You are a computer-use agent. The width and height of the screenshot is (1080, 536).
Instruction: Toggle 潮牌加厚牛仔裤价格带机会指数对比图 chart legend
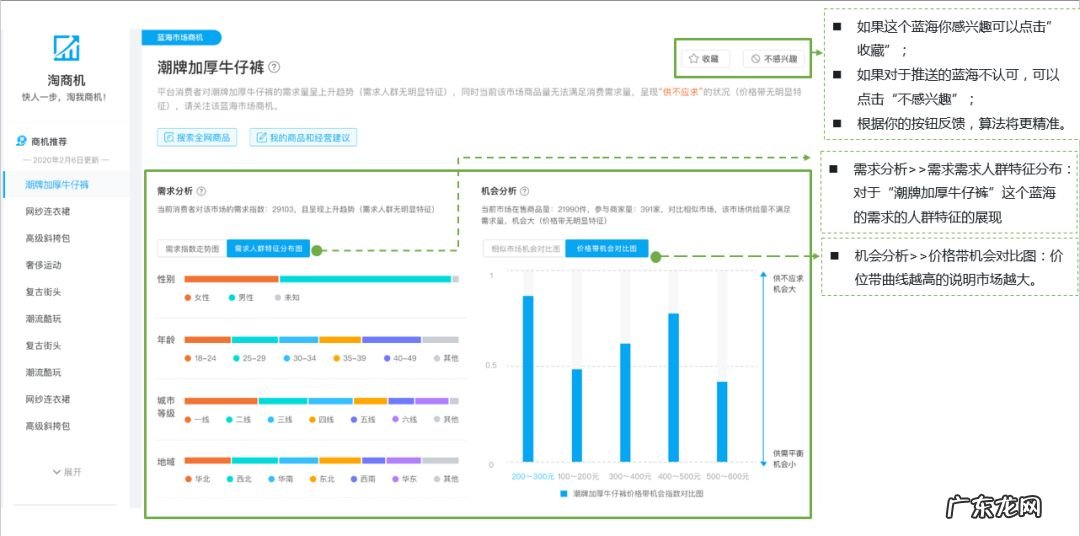[631, 494]
